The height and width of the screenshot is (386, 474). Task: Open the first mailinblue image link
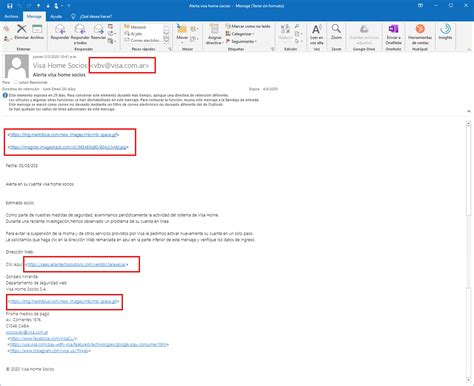point(63,135)
